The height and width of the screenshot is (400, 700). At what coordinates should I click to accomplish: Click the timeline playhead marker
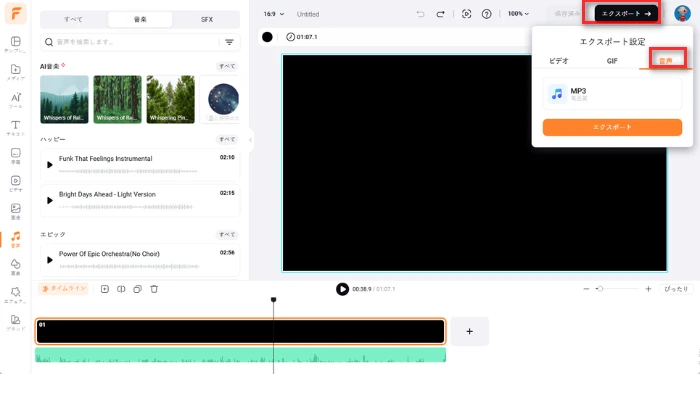tap(274, 300)
